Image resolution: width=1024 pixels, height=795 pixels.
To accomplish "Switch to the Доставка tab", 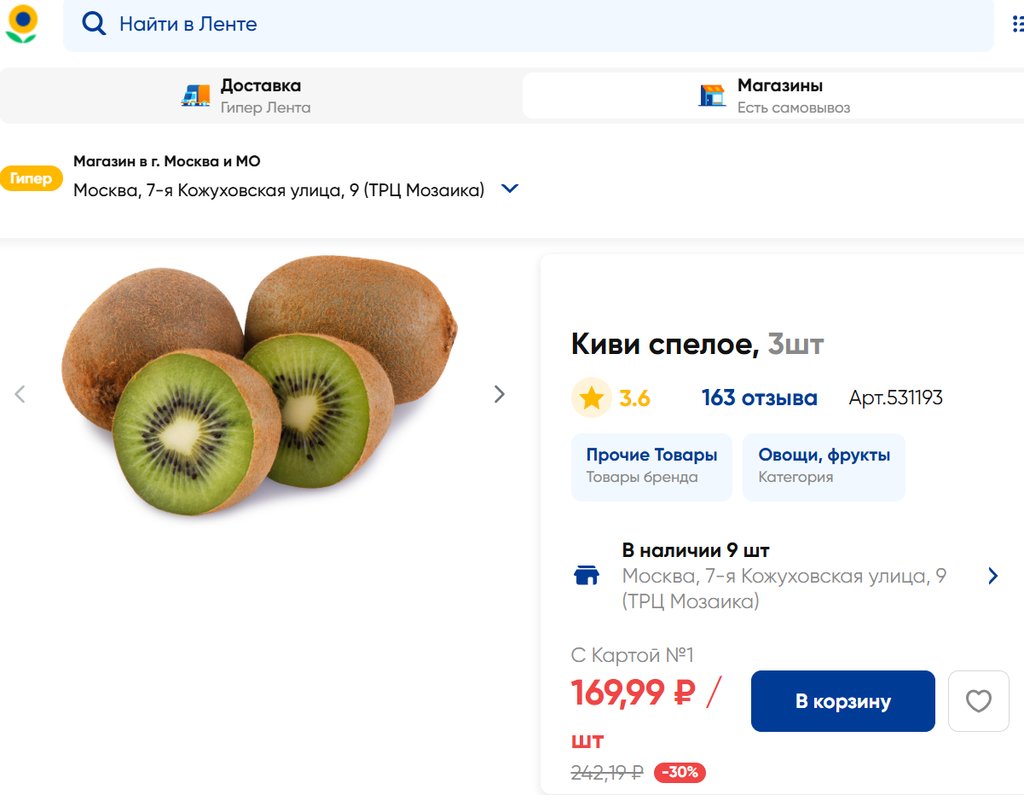I will [260, 95].
